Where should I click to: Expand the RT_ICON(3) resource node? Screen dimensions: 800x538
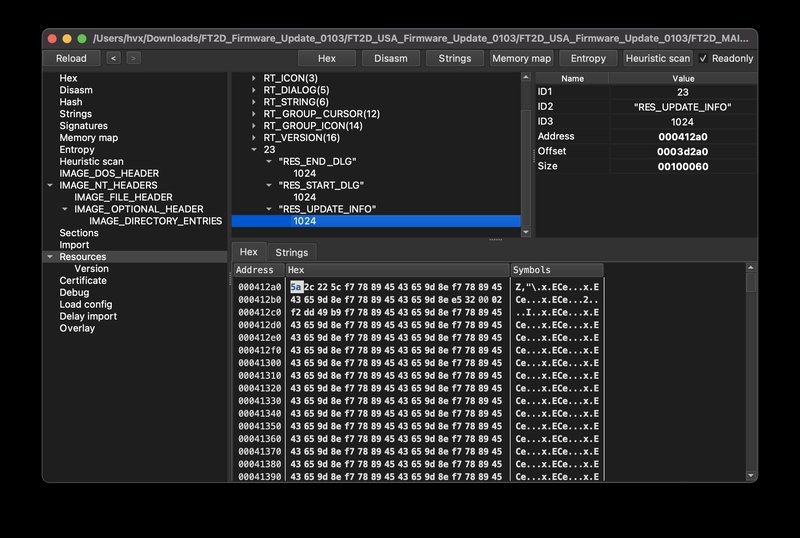[254, 78]
